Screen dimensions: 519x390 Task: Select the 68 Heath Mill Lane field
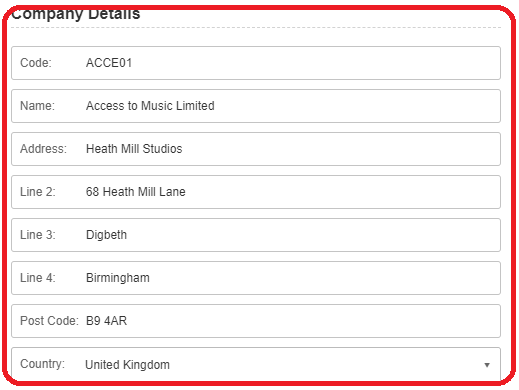coord(256,192)
